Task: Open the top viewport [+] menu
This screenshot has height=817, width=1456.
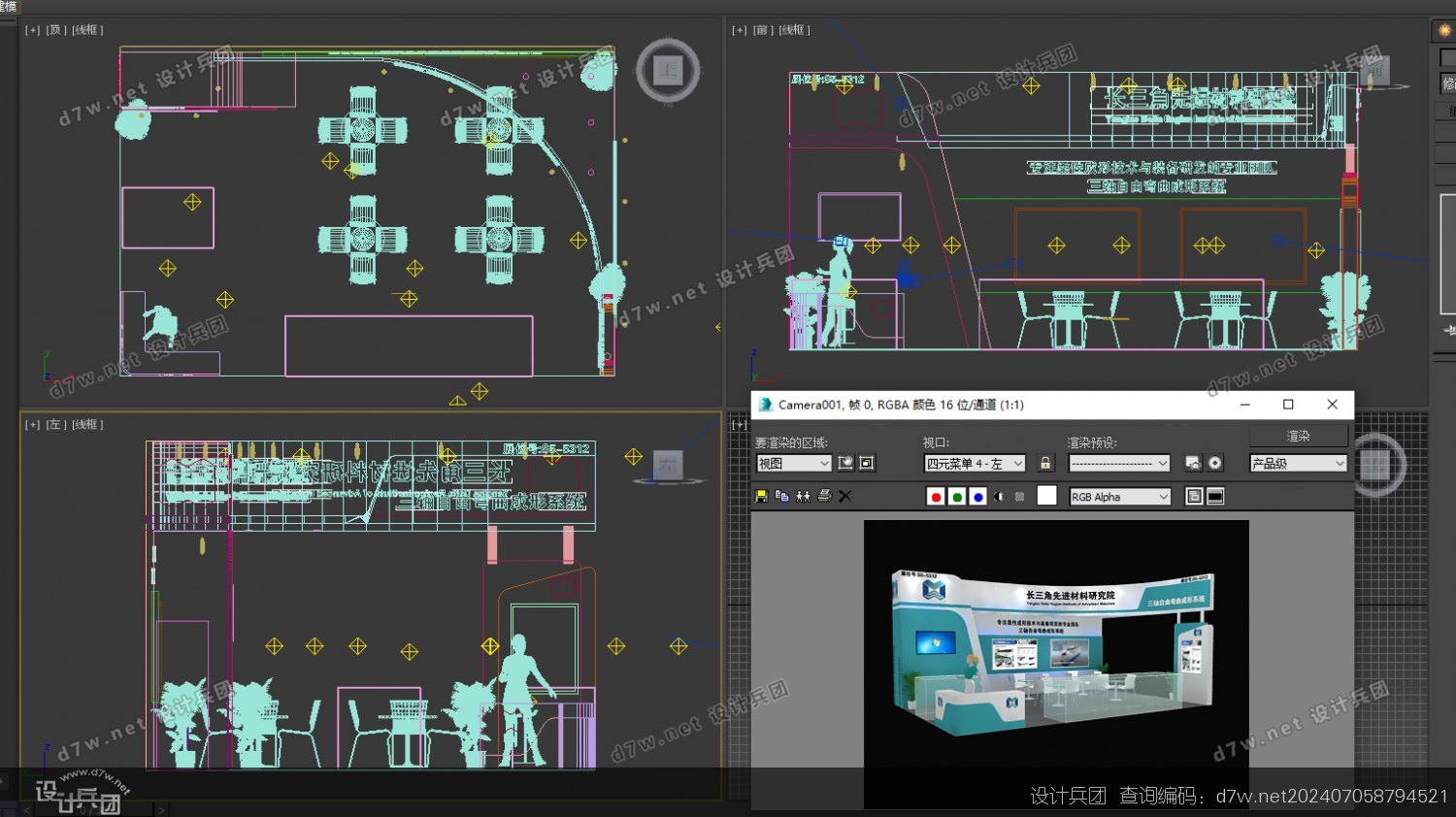Action: coord(33,30)
